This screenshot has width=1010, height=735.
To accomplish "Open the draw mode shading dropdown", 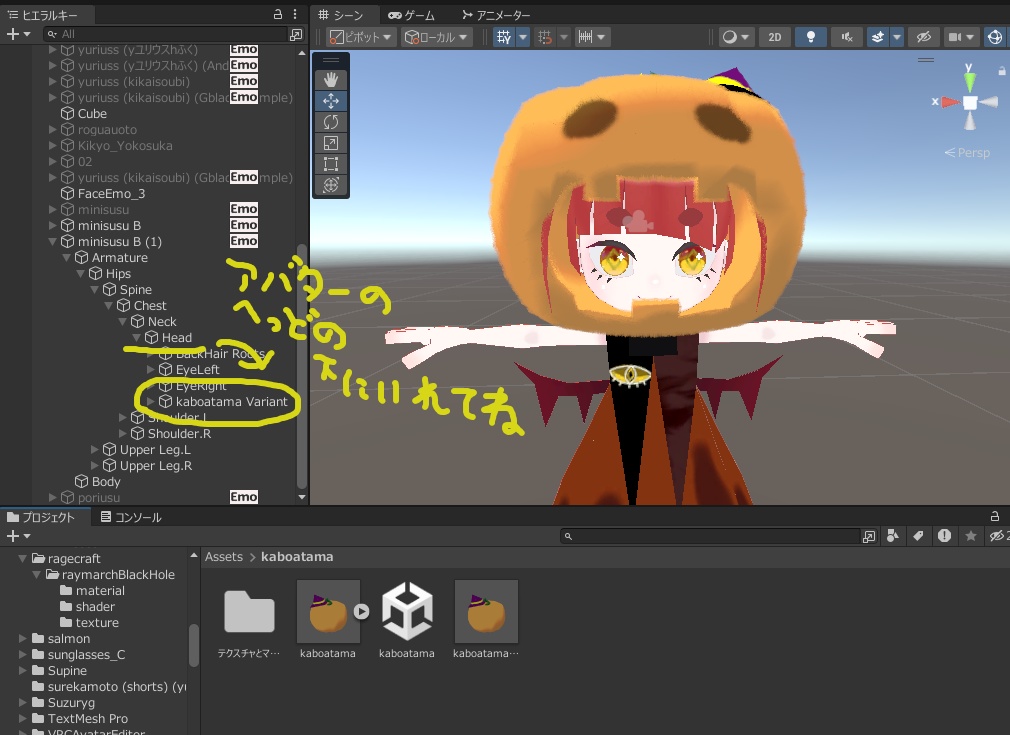I will 736,37.
